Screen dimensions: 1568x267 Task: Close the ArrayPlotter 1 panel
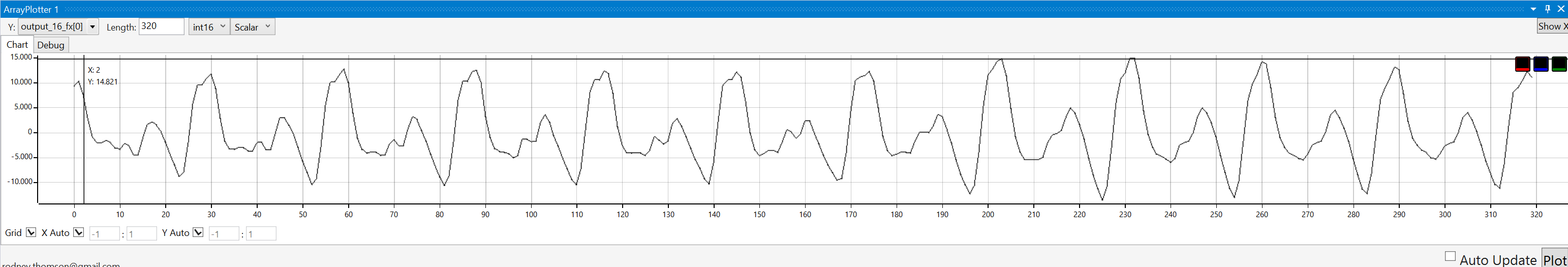click(x=1561, y=9)
